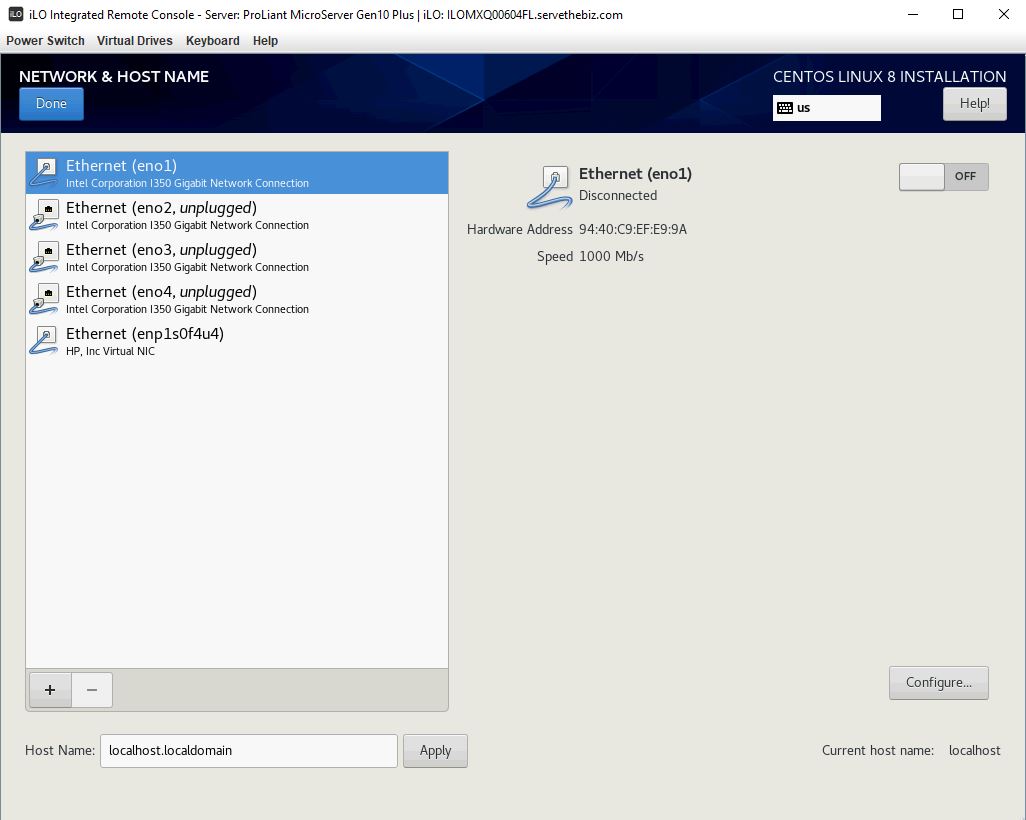Open the Power Switch menu
Viewport: 1026px width, 820px height.
(45, 41)
